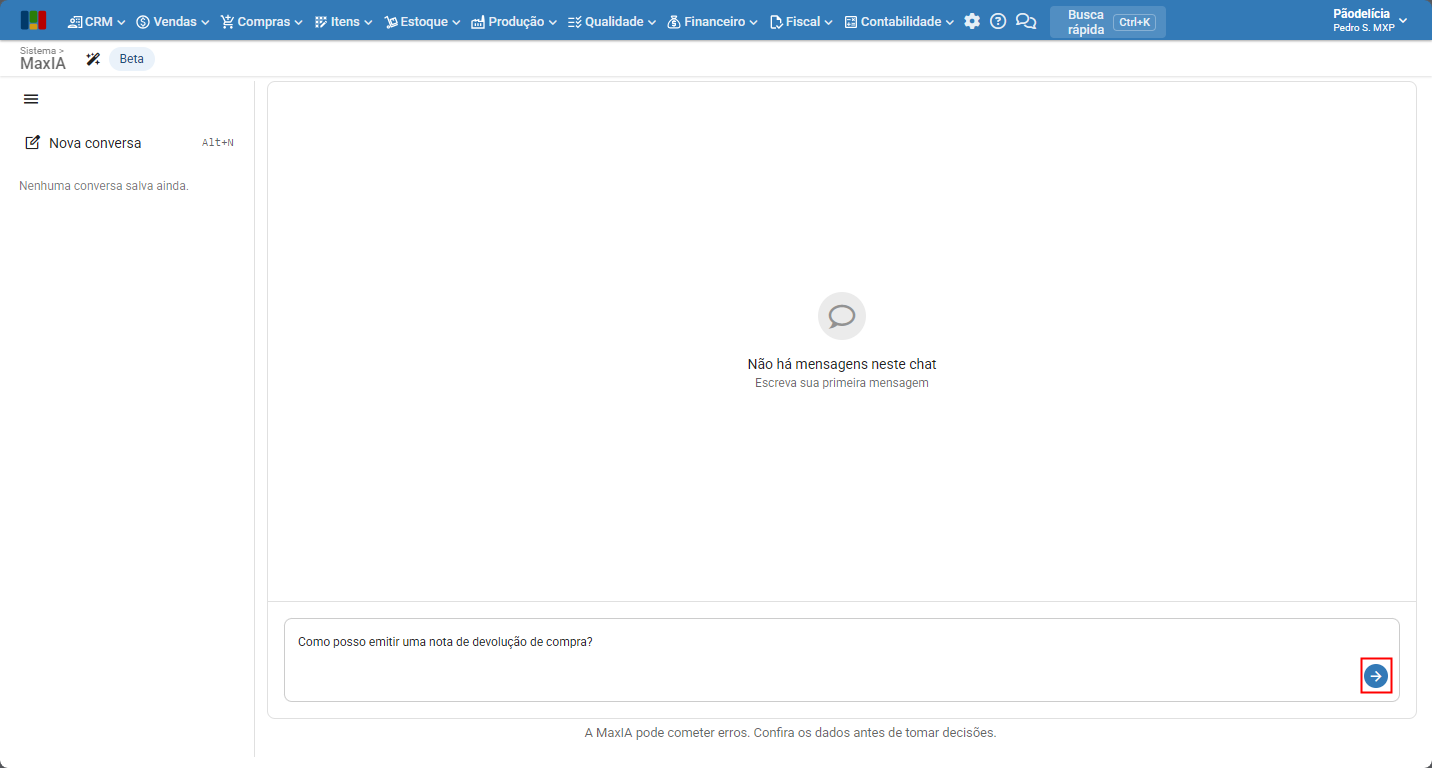Click the colored app logo
The height and width of the screenshot is (768, 1432).
[33, 21]
